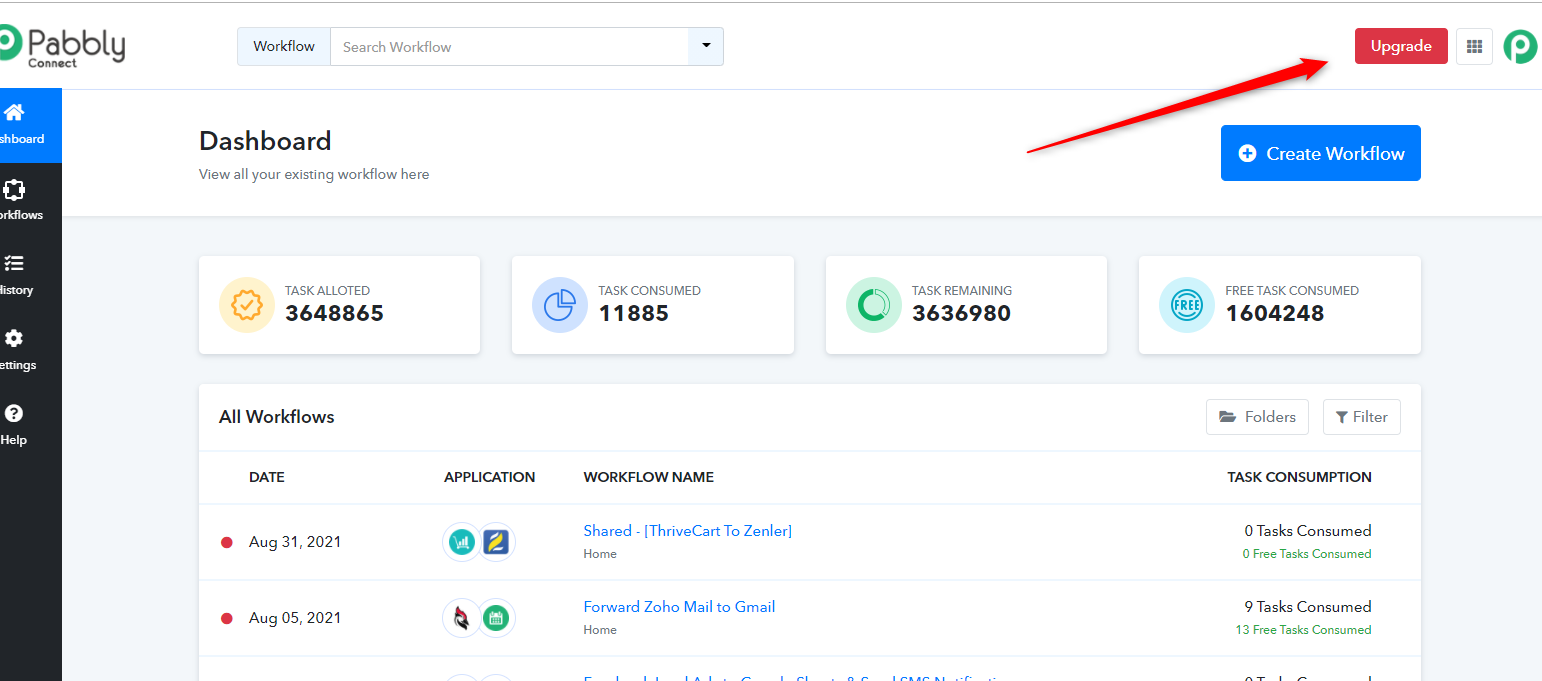Click the Free Task Consumed icon

[1186, 304]
